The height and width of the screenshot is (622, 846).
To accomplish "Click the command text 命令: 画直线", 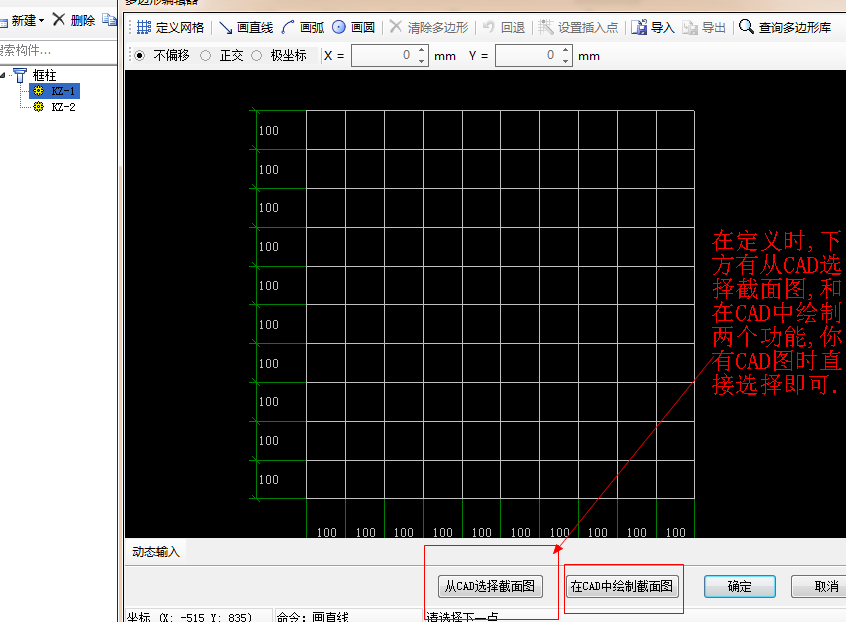I will [x=313, y=617].
